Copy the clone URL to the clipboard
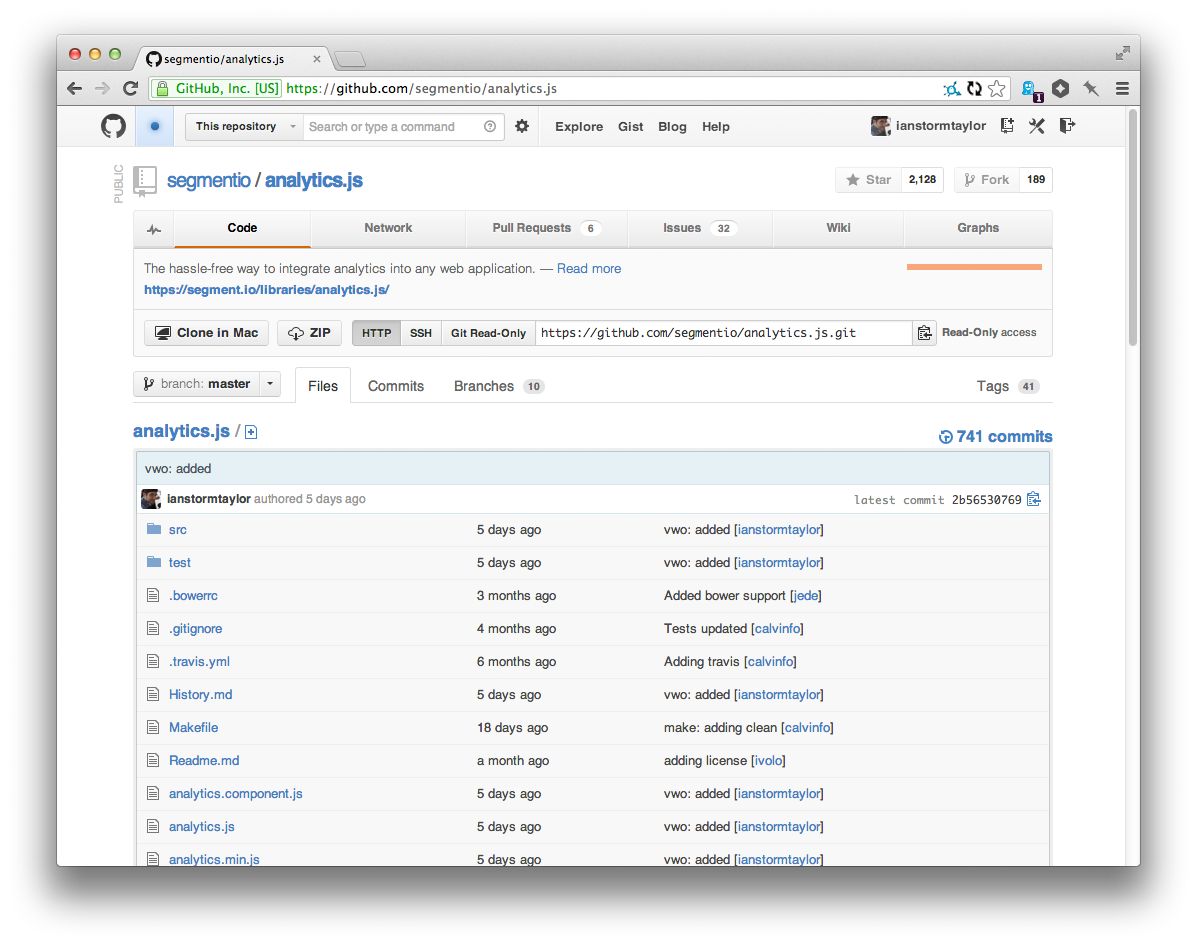Viewport: 1197px width, 945px height. pos(924,333)
